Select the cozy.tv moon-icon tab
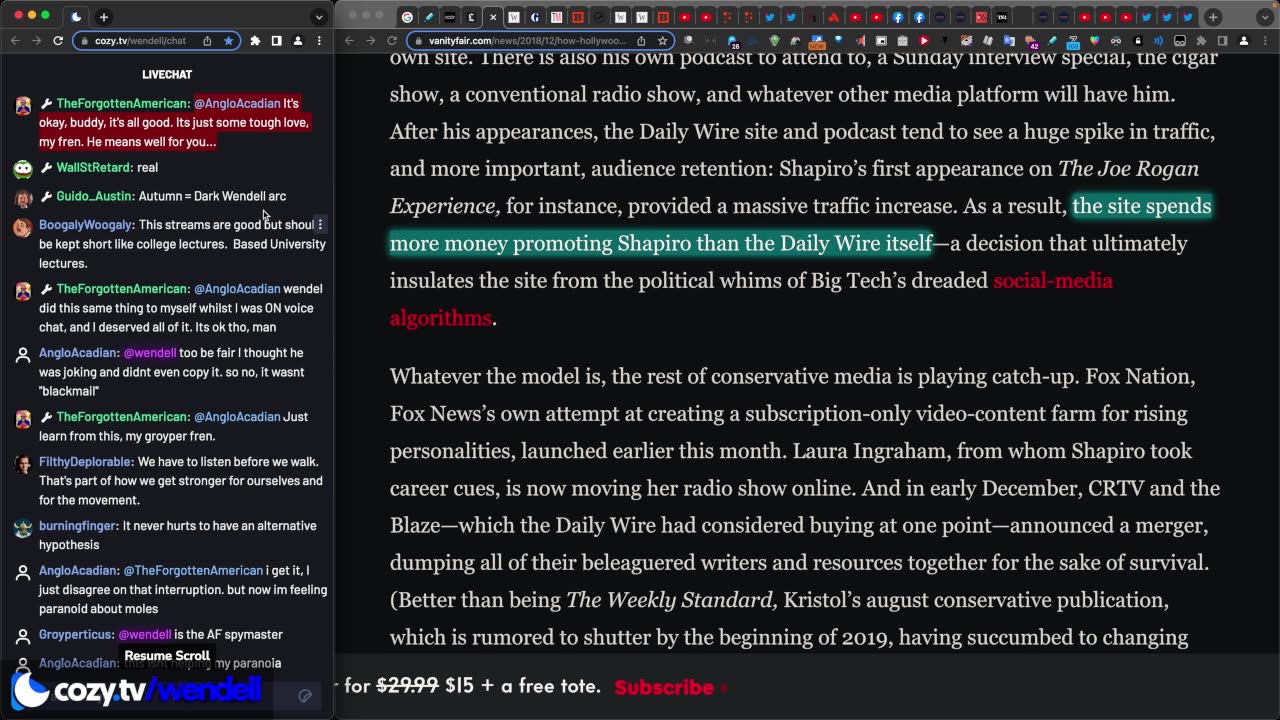The image size is (1280, 720). pos(77,17)
